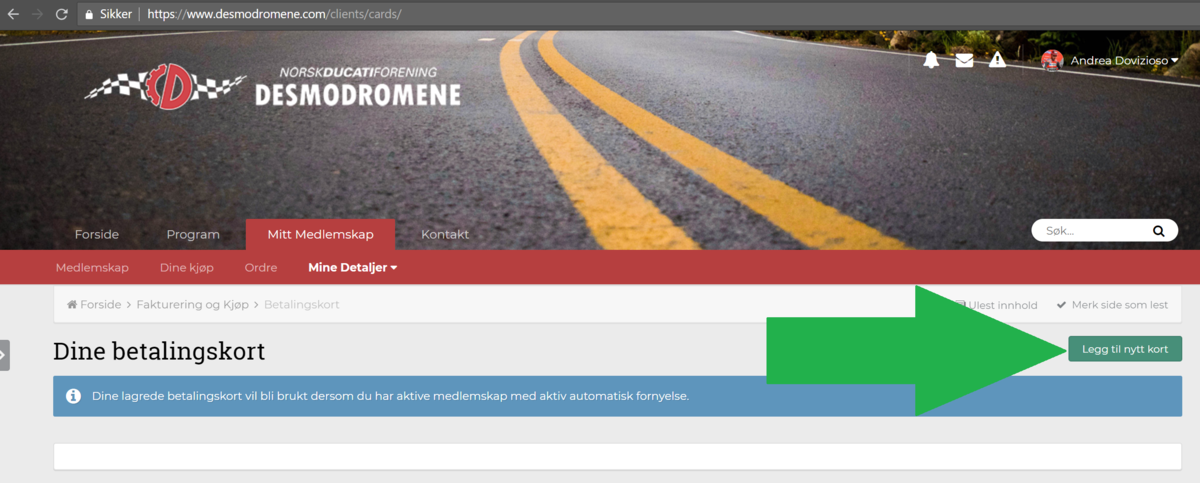Click the secure padlock site info
This screenshot has height=483, width=1200.
(89, 15)
